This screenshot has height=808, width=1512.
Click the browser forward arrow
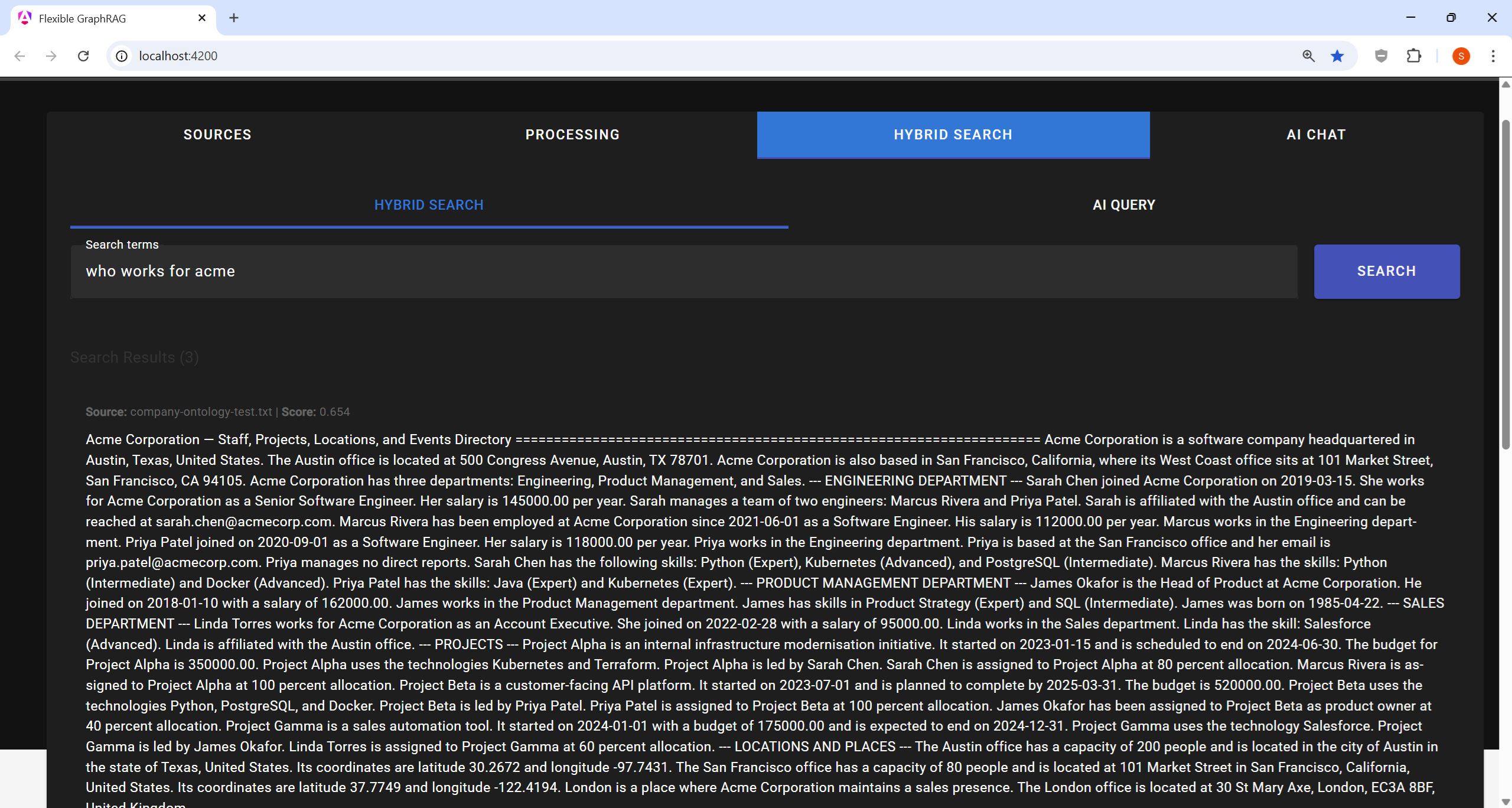pos(51,56)
